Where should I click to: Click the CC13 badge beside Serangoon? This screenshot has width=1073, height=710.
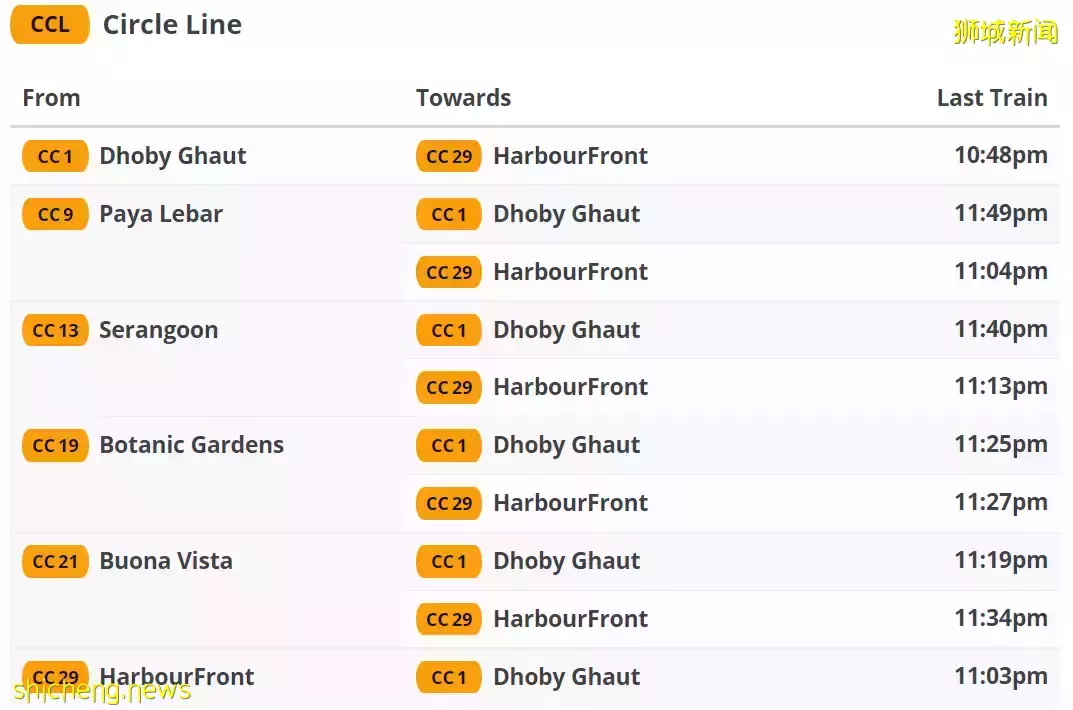tap(55, 330)
